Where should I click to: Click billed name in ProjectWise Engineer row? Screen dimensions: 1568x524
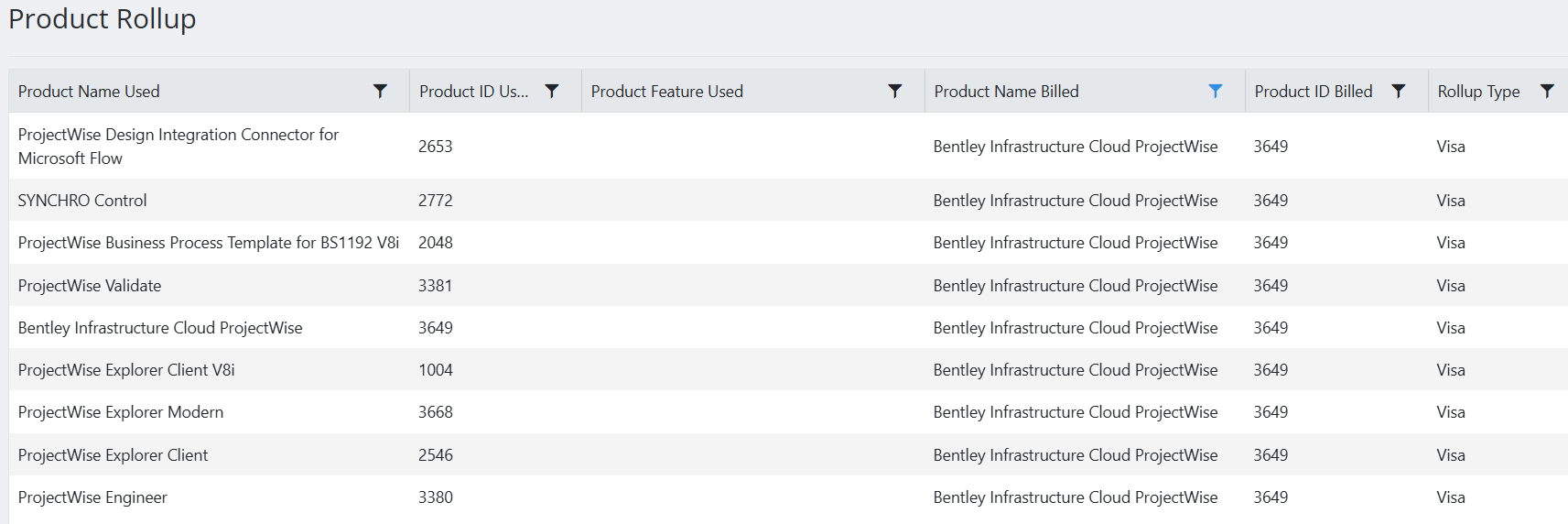click(1076, 497)
